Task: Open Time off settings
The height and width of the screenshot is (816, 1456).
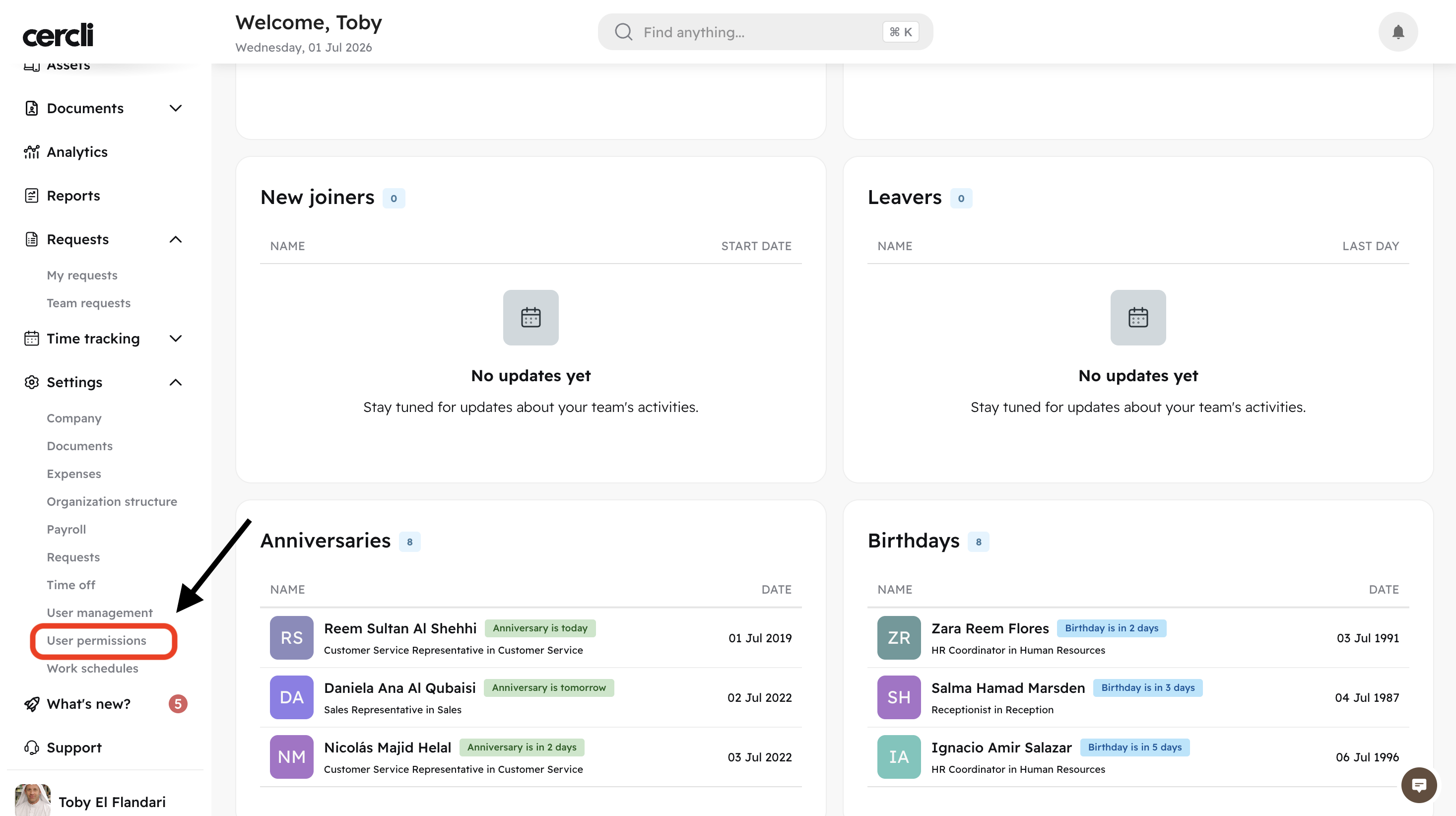Action: click(70, 585)
